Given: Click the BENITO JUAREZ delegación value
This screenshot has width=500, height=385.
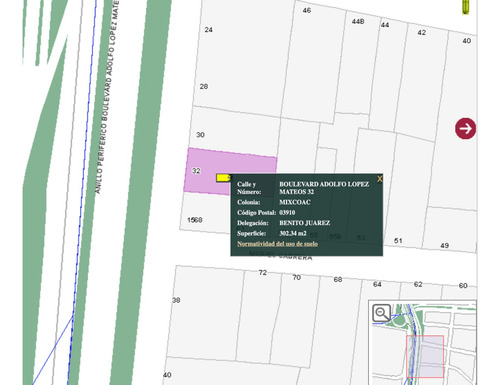Looking at the screenshot, I should [304, 223].
